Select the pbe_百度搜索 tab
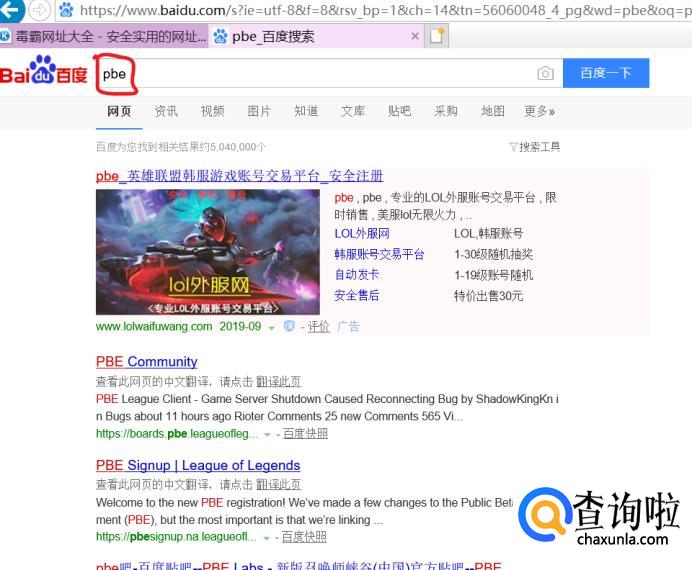692x570 pixels. click(316, 36)
